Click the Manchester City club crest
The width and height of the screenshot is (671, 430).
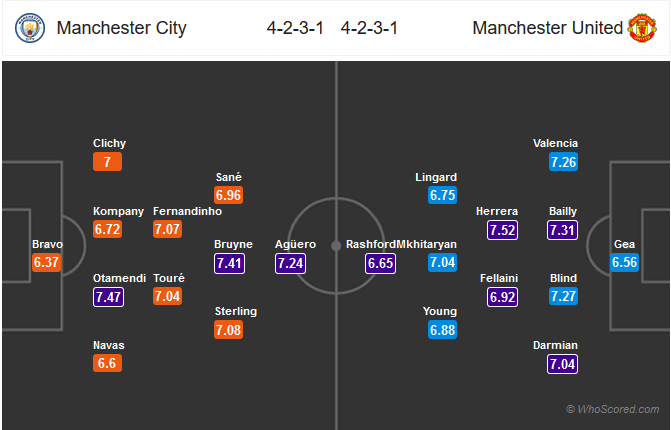coord(29,28)
